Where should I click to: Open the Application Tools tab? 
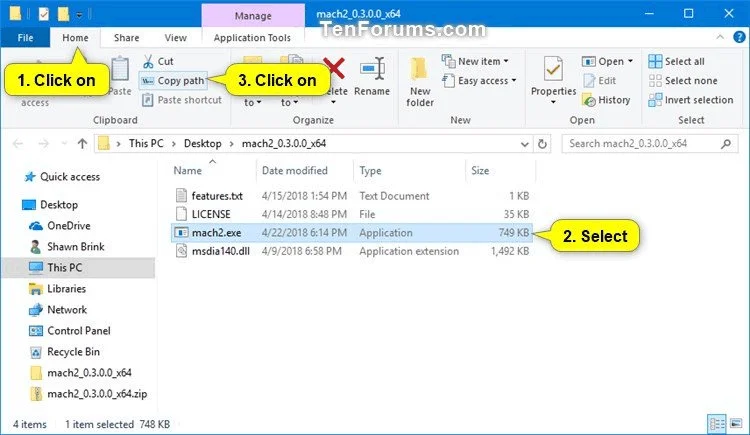pos(252,37)
